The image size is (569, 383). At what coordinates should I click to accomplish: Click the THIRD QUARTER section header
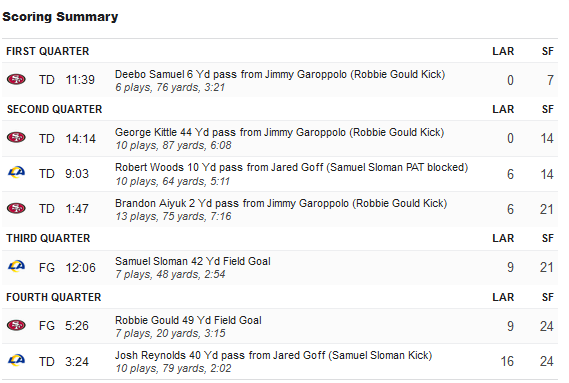click(x=48, y=238)
